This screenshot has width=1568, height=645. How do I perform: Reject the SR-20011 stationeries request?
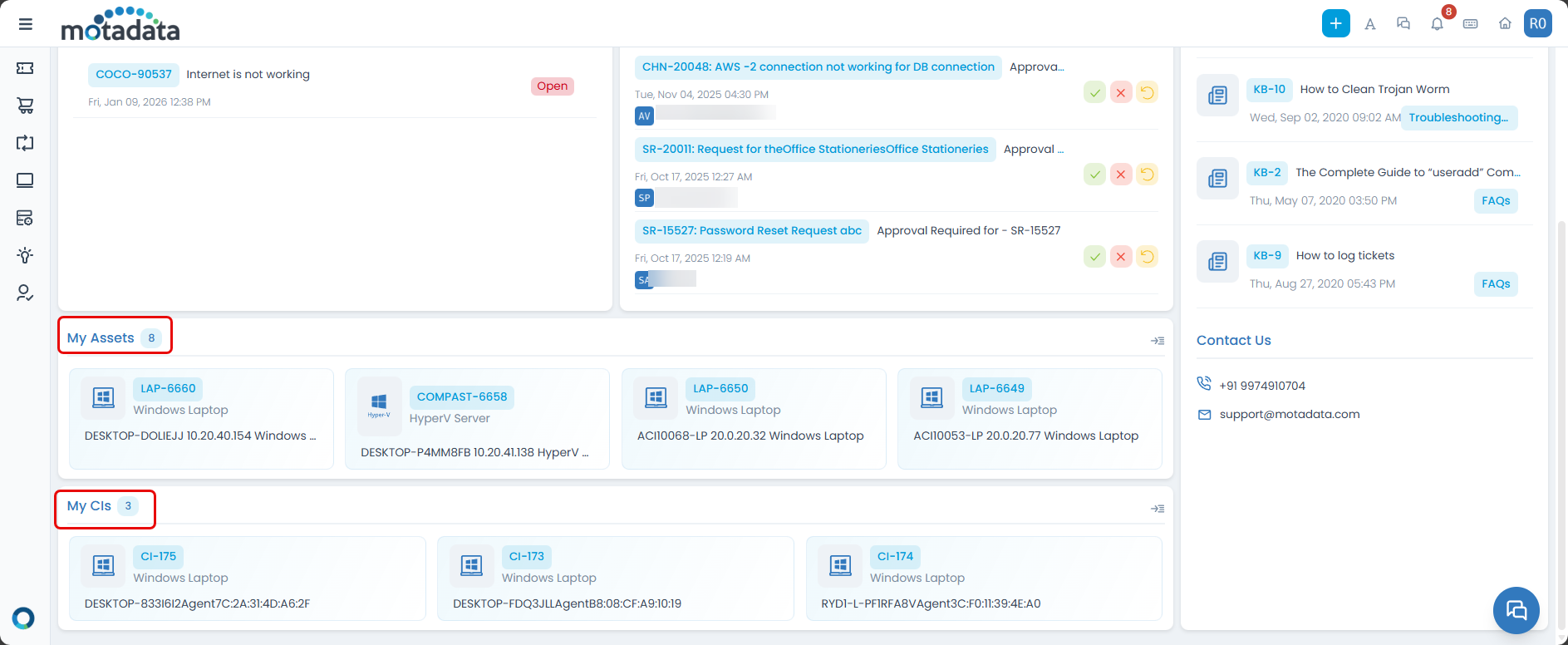pos(1121,175)
